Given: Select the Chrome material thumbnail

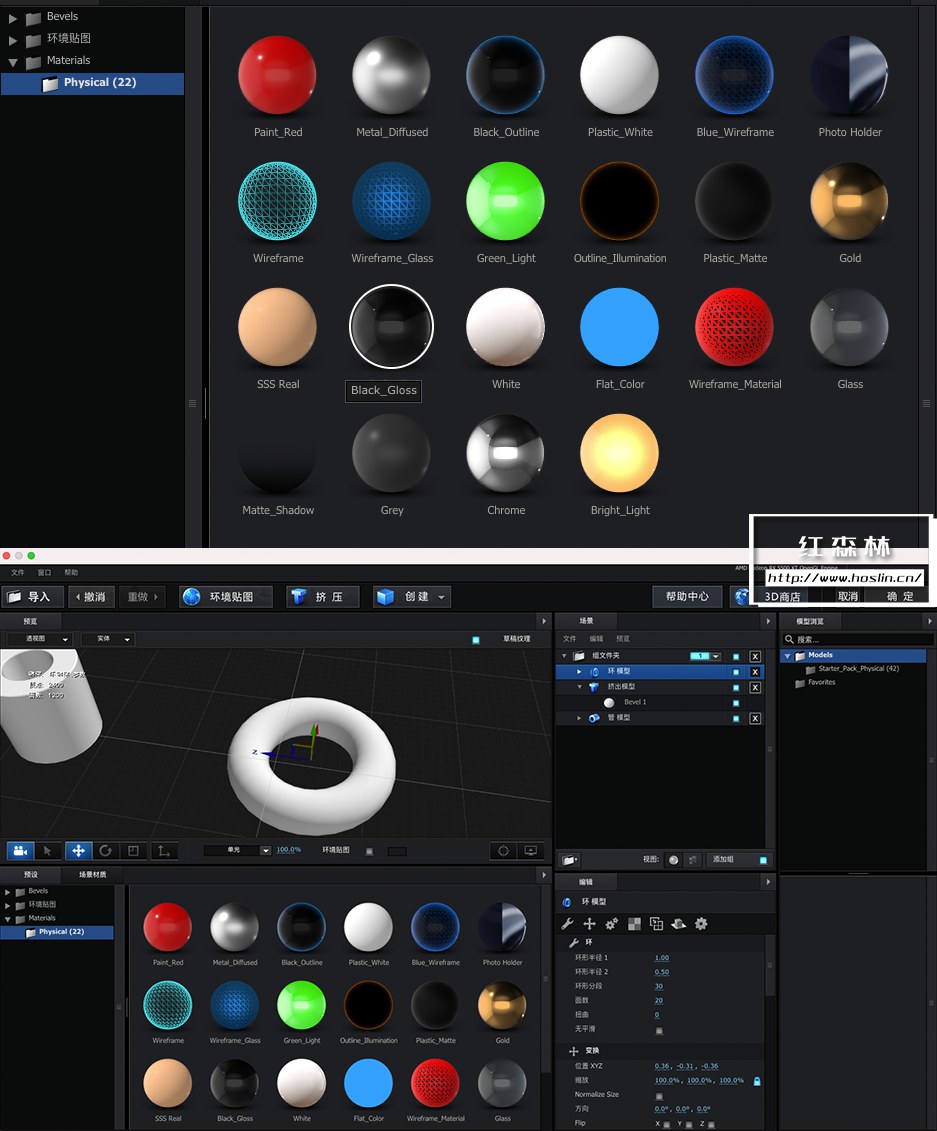Looking at the screenshot, I should click(x=506, y=453).
